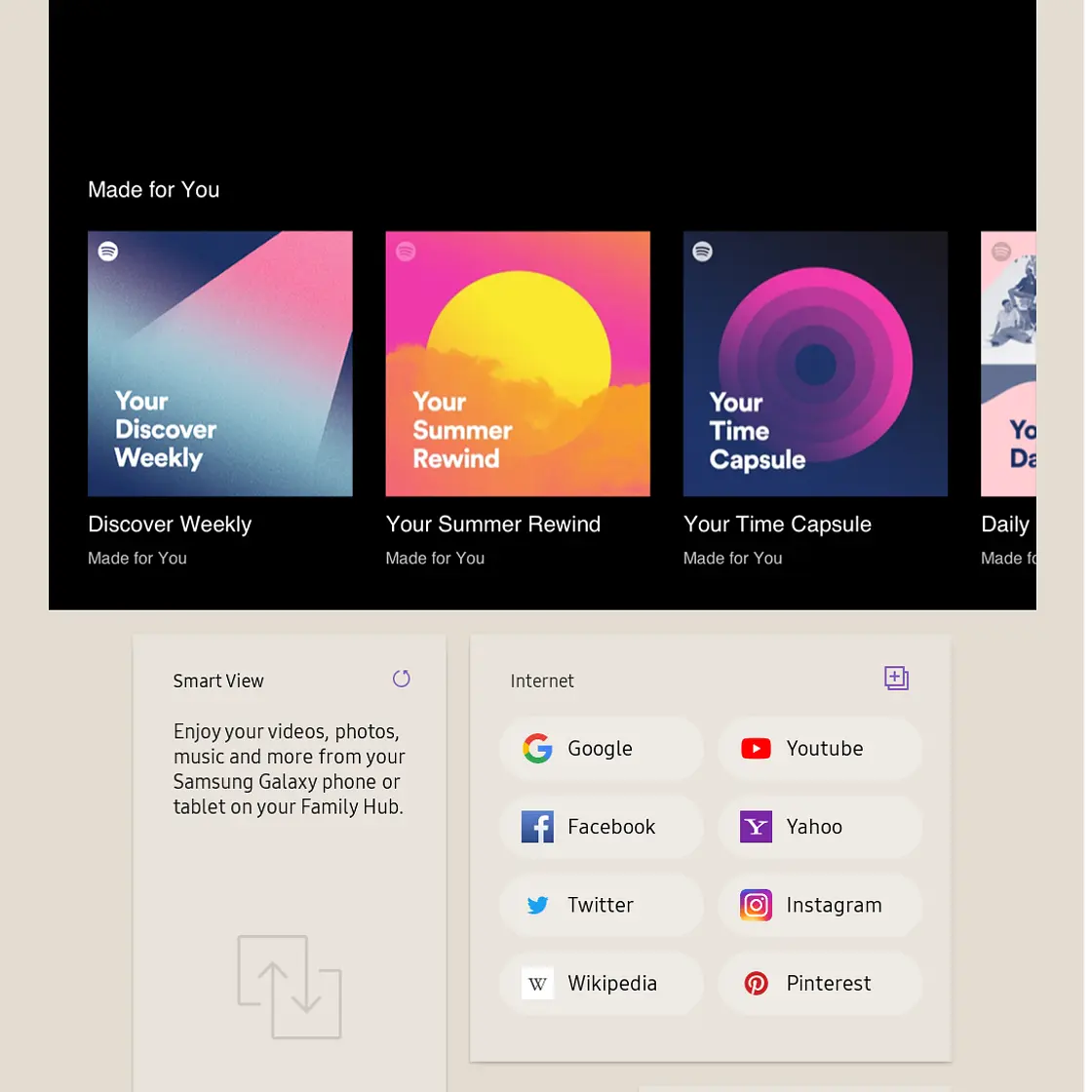Screen dimensions: 1092x1092
Task: Open Google shortcut label
Action: [x=601, y=749]
